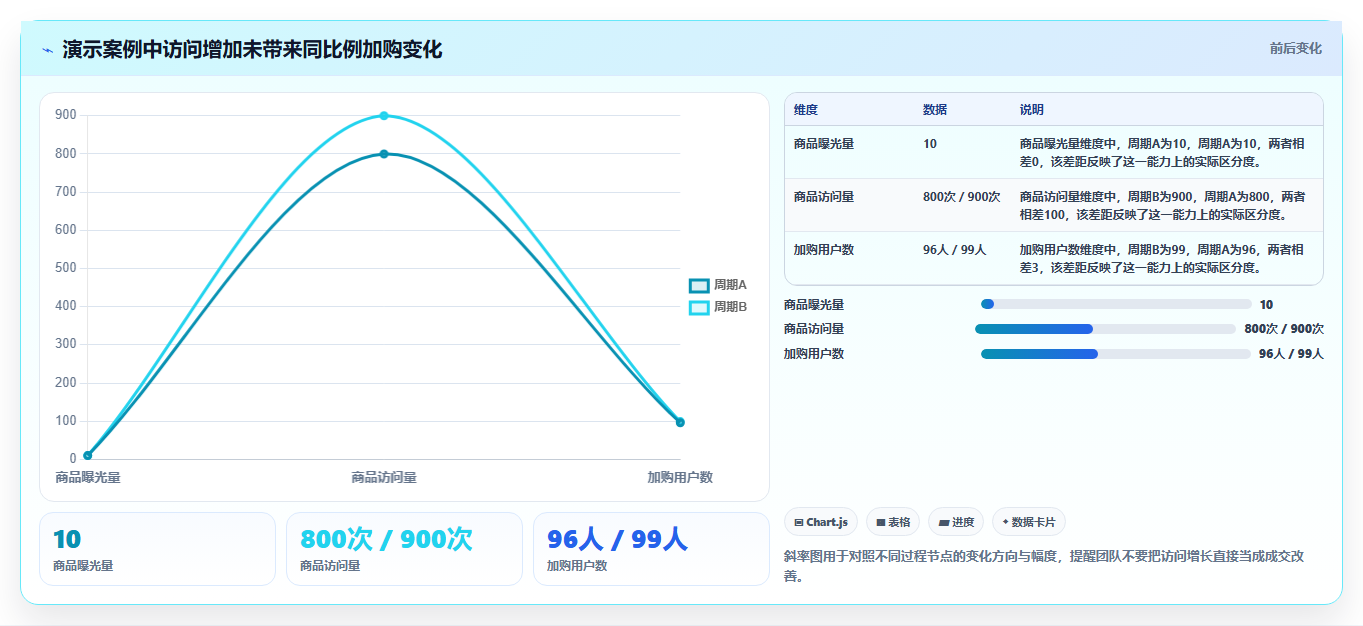Click 商品访问量 x-axis label
The width and height of the screenshot is (1363, 626).
tap(384, 478)
